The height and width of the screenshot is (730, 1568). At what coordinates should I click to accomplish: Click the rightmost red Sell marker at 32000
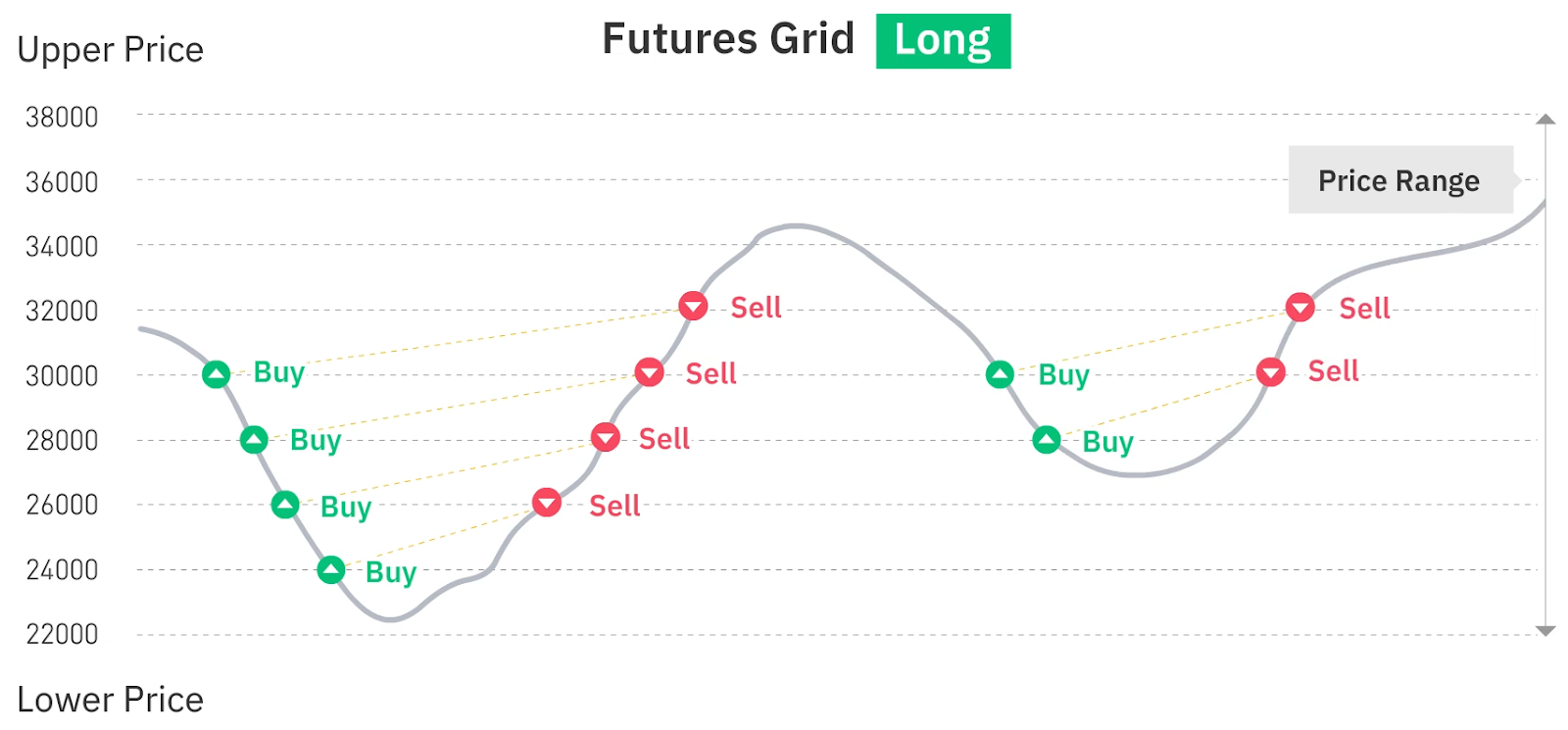click(1300, 308)
